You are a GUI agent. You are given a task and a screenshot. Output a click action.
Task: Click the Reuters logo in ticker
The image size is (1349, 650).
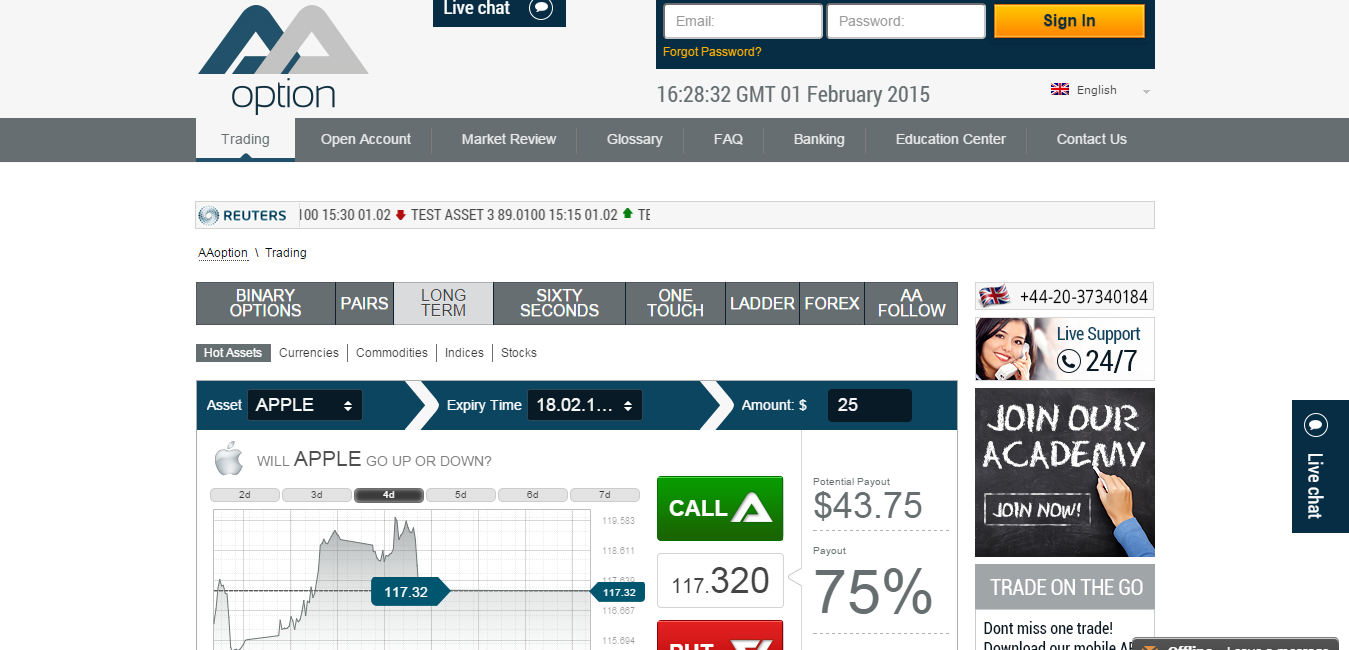coord(243,215)
